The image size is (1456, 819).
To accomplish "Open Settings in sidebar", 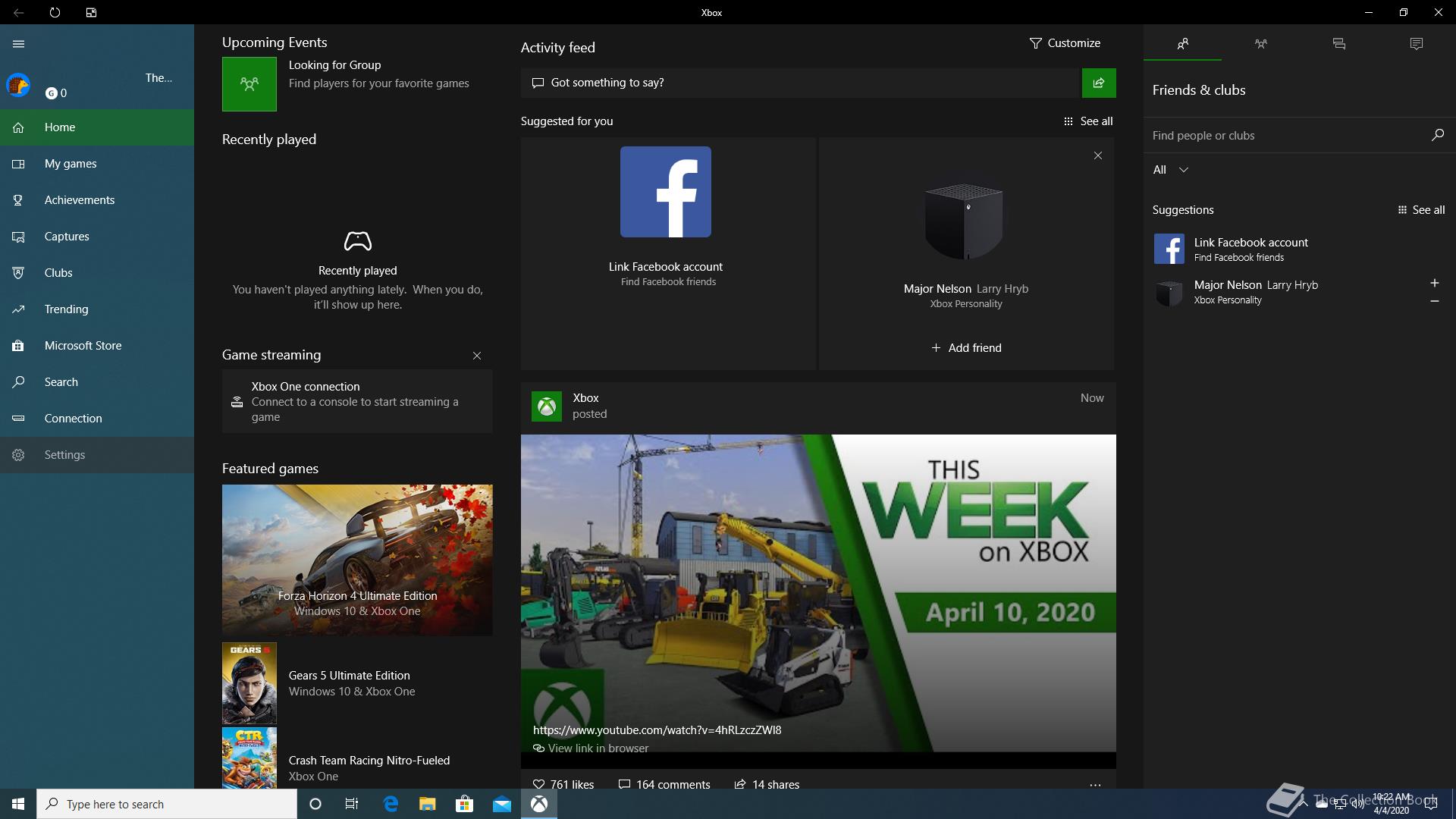I will pyautogui.click(x=97, y=455).
